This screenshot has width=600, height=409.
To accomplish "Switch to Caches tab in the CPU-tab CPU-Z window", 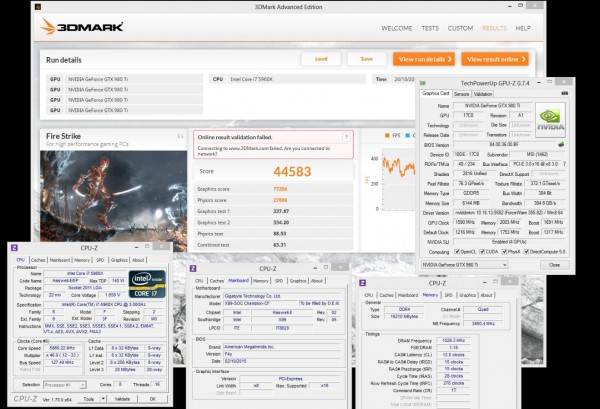I will click(x=38, y=260).
